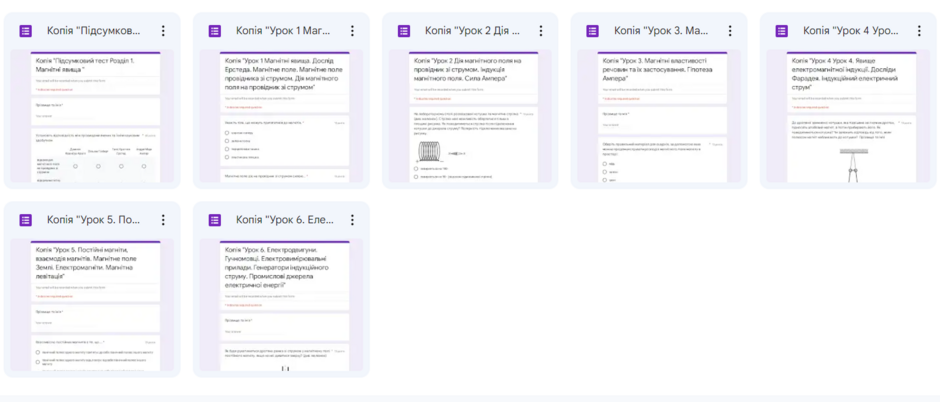
Task: Open the "Урок 4 Уро..." form preview thumbnail
Action: 848,116
